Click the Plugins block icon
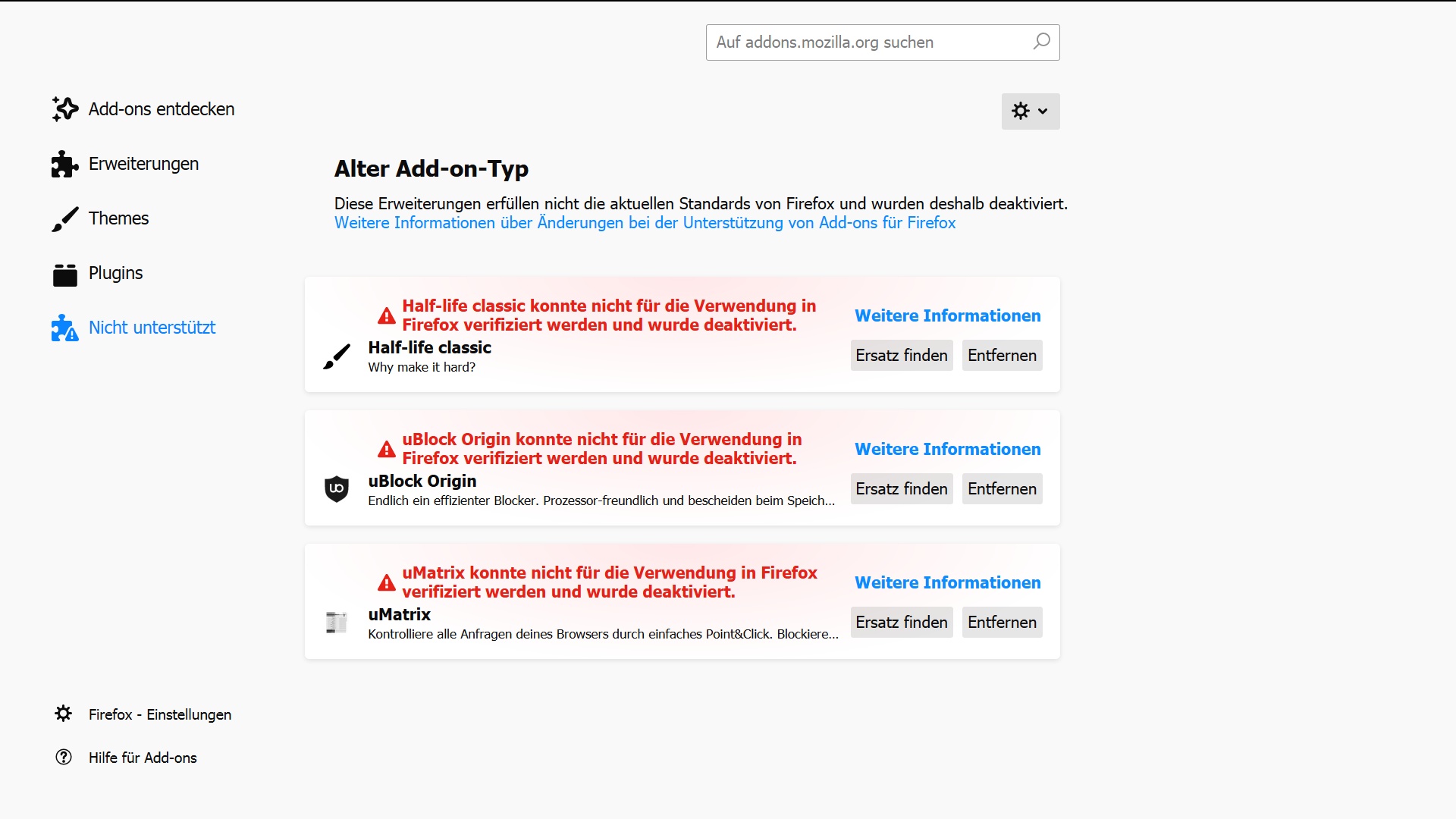This screenshot has width=1456, height=819. coord(65,275)
